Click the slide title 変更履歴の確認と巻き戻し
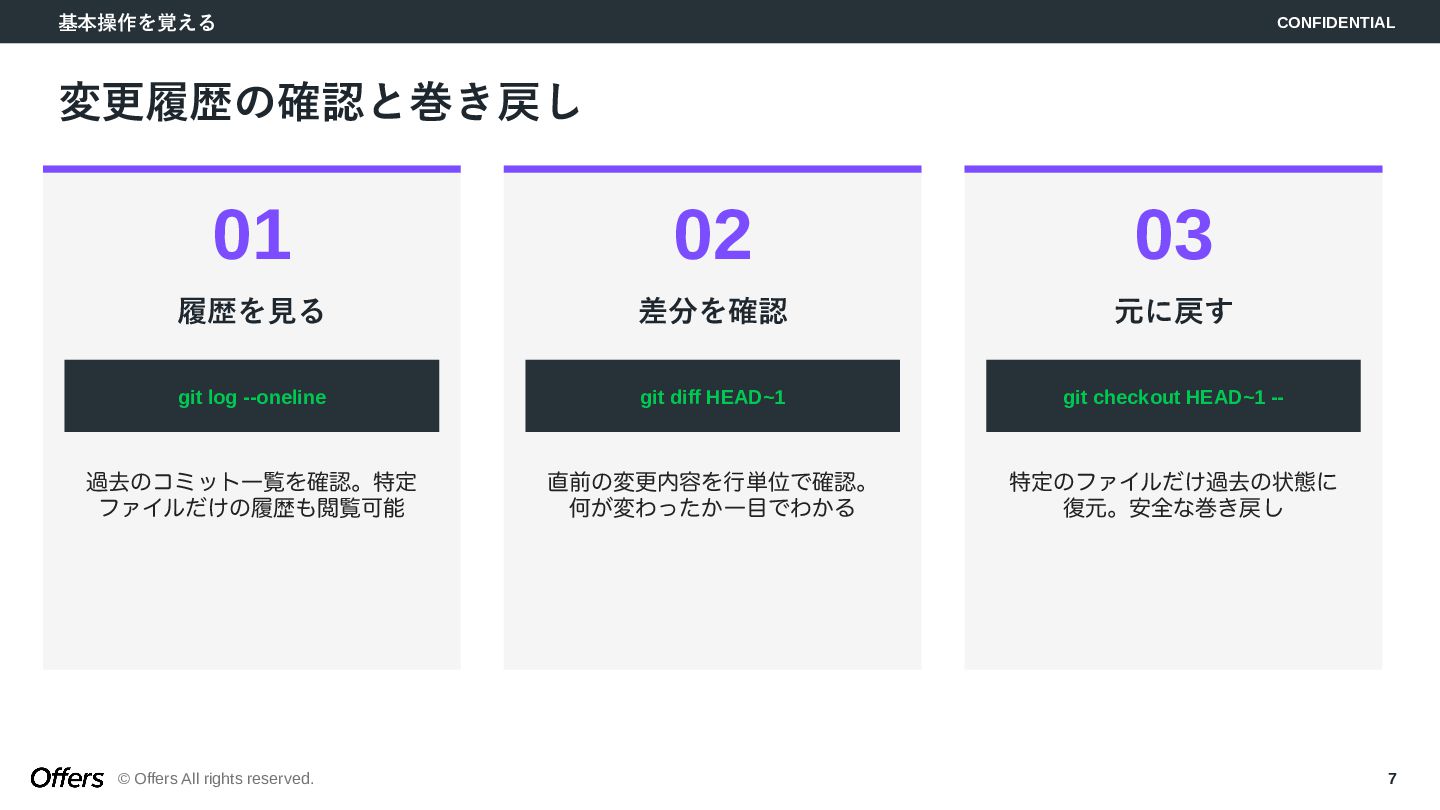Image resolution: width=1440 pixels, height=810 pixels. [x=320, y=102]
